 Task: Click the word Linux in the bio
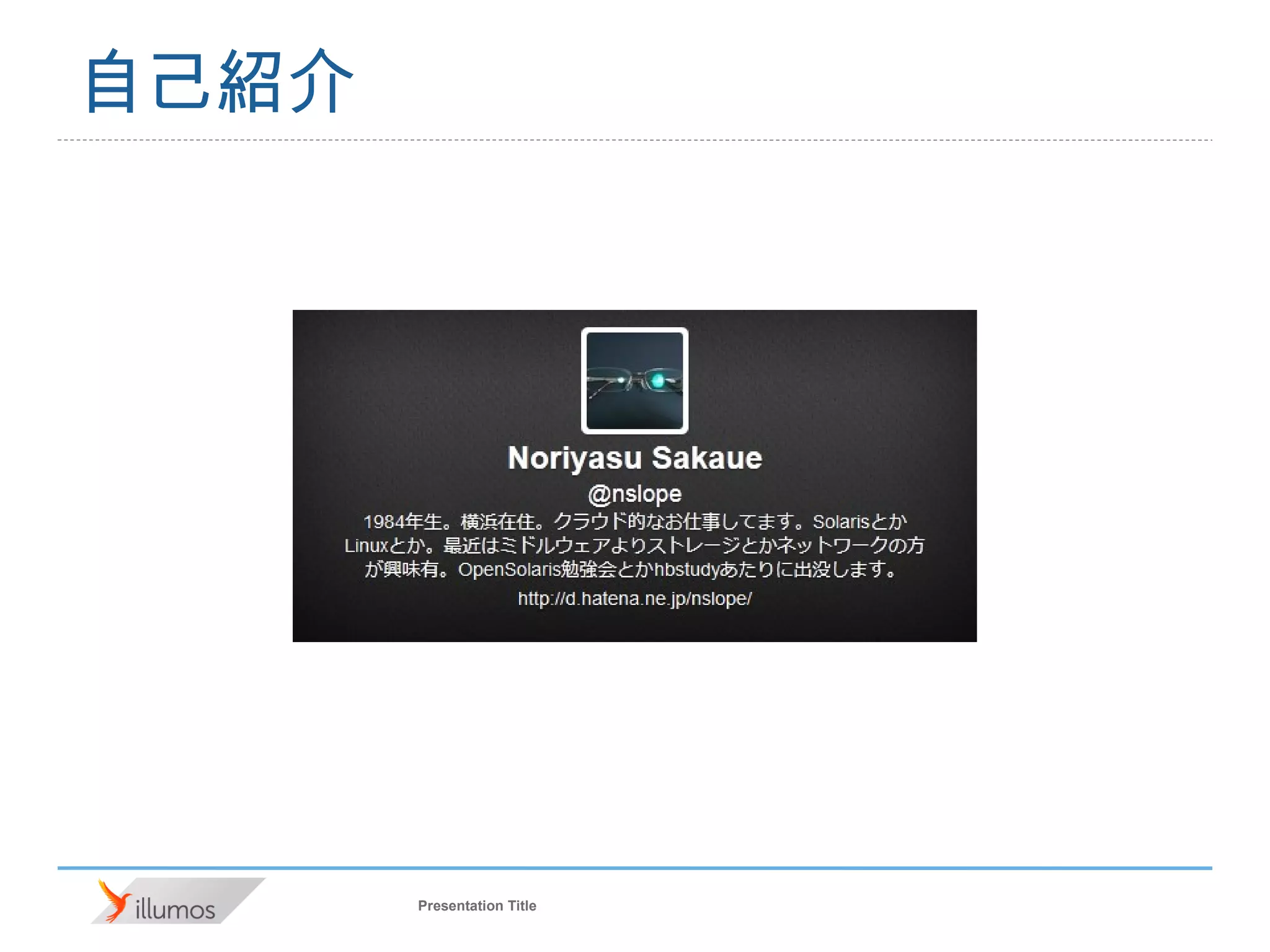(366, 546)
